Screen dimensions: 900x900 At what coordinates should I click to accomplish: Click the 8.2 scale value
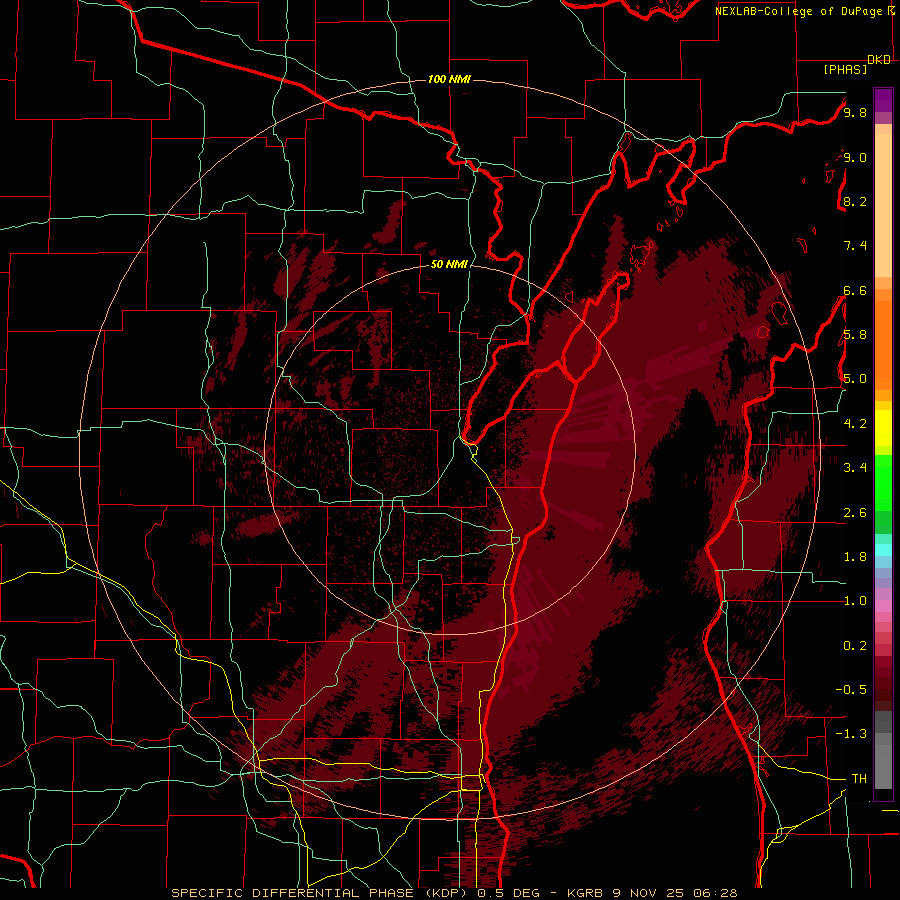coord(855,201)
